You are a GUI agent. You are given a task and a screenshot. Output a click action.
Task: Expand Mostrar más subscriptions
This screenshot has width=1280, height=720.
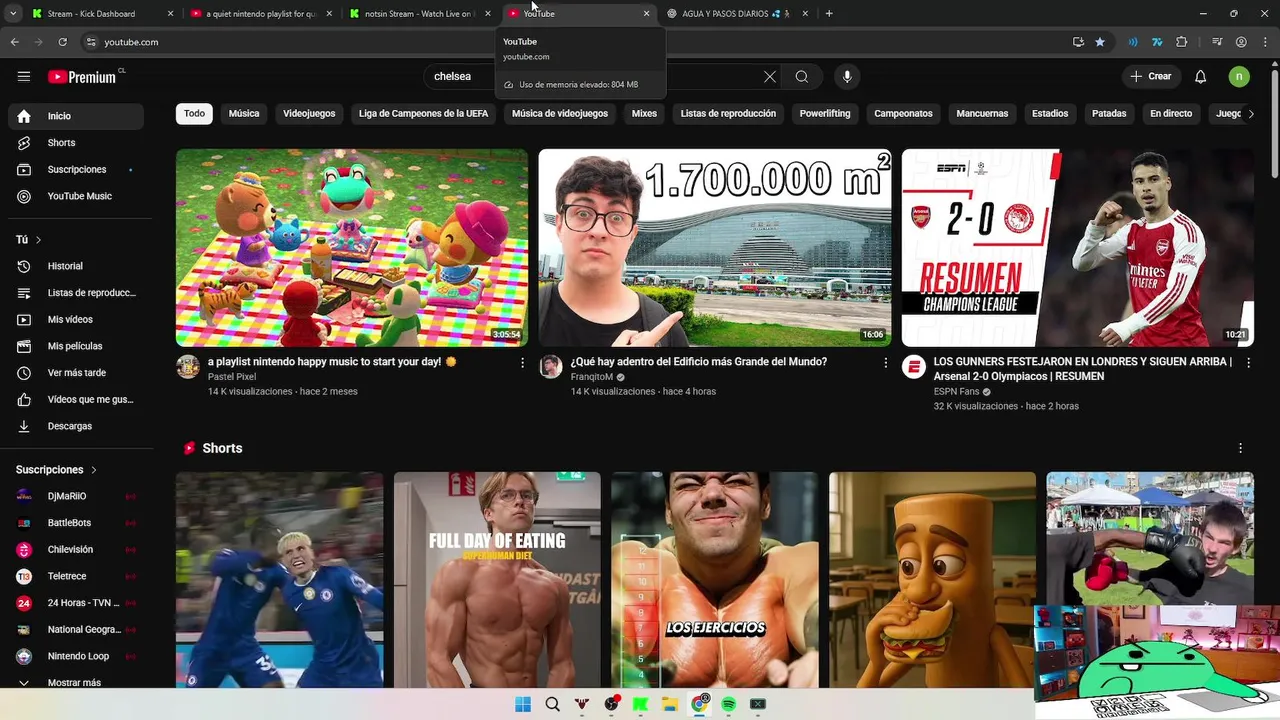click(76, 682)
